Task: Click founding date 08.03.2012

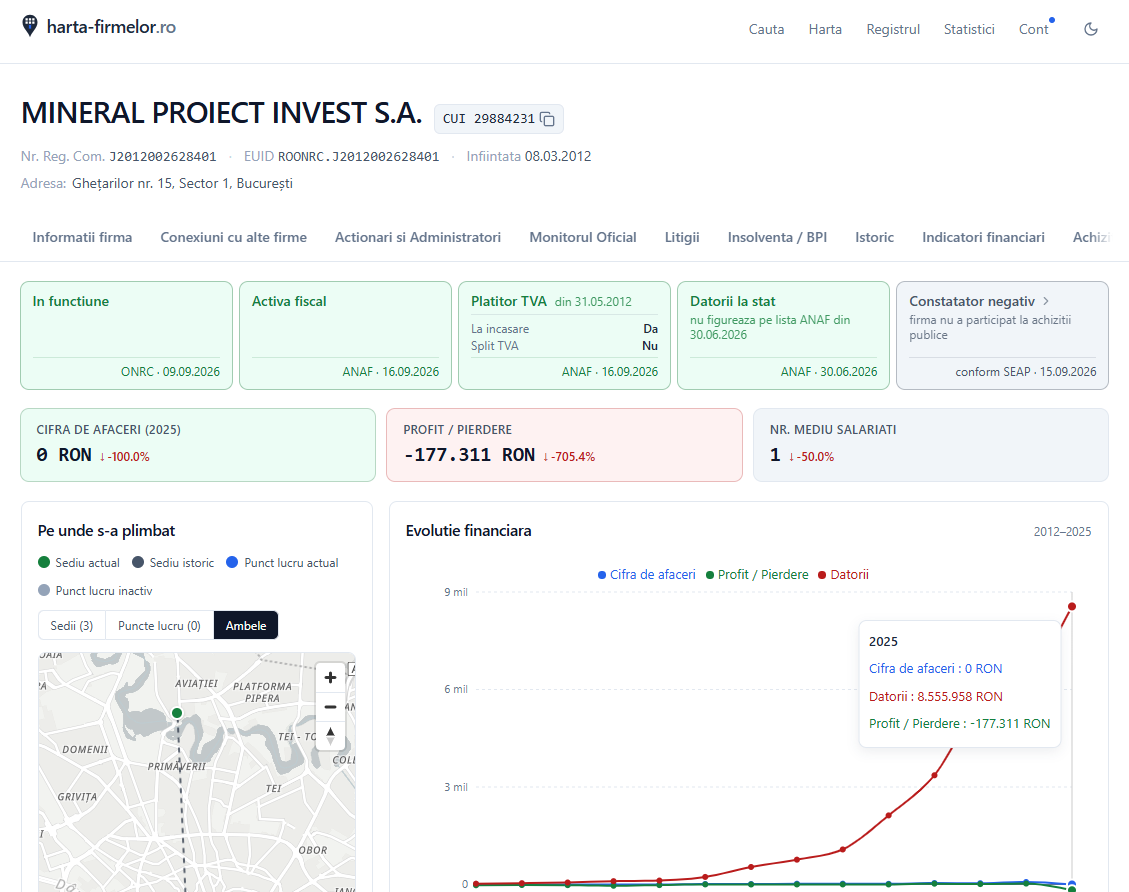Action: tap(558, 156)
